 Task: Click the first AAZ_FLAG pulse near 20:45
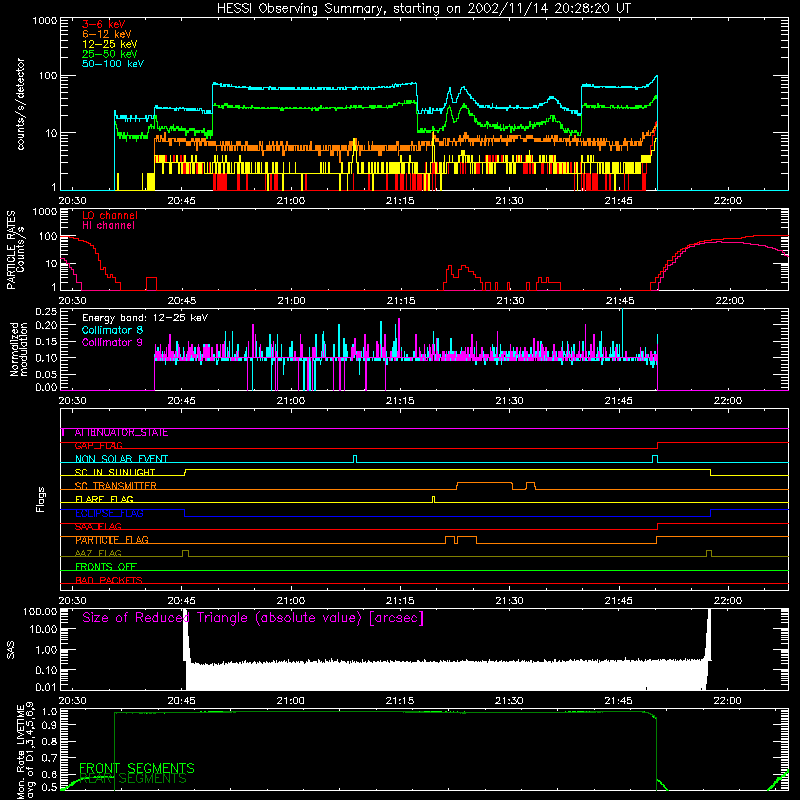185,553
